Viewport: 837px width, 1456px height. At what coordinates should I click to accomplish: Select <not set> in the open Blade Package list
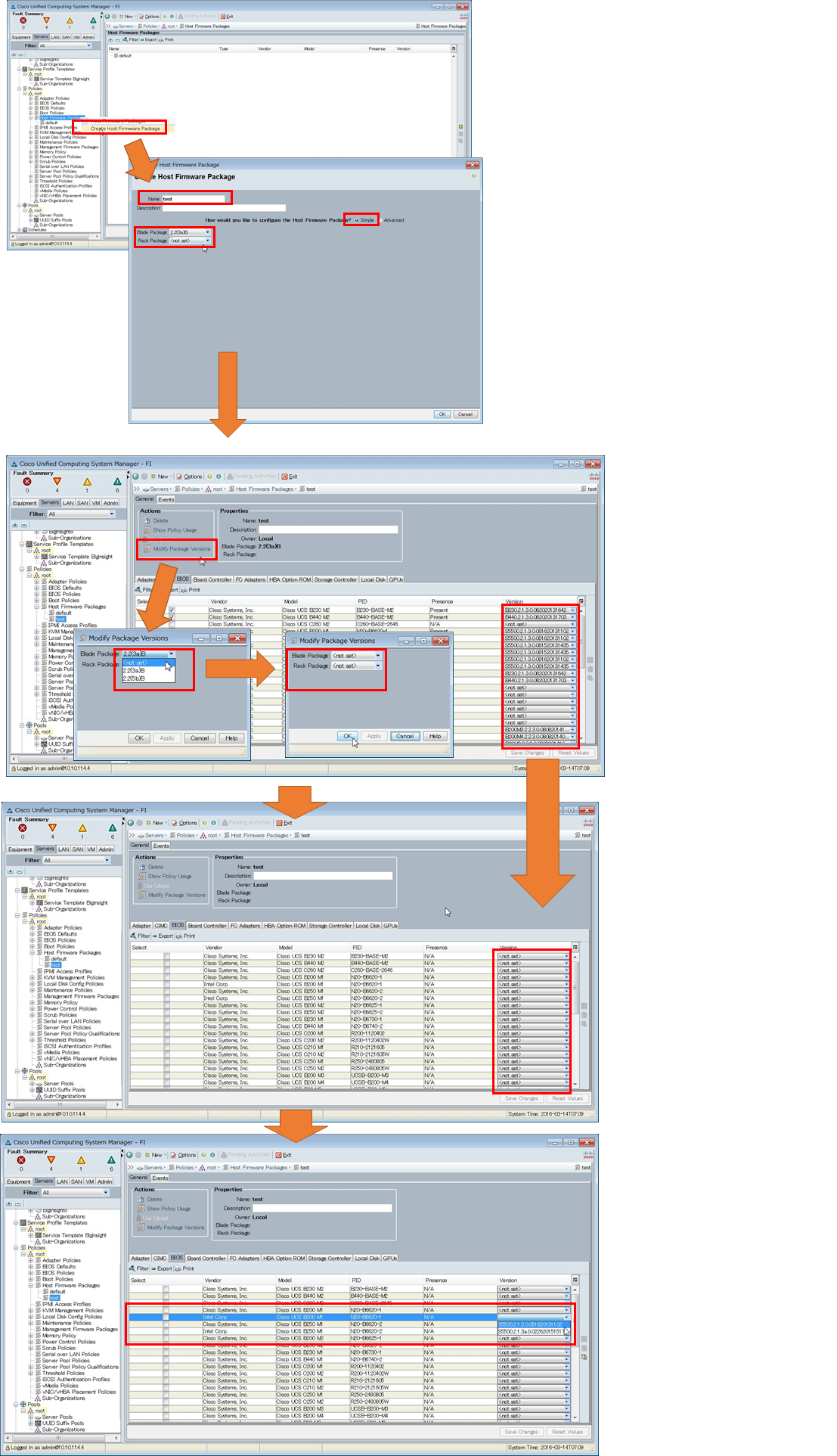tap(148, 663)
